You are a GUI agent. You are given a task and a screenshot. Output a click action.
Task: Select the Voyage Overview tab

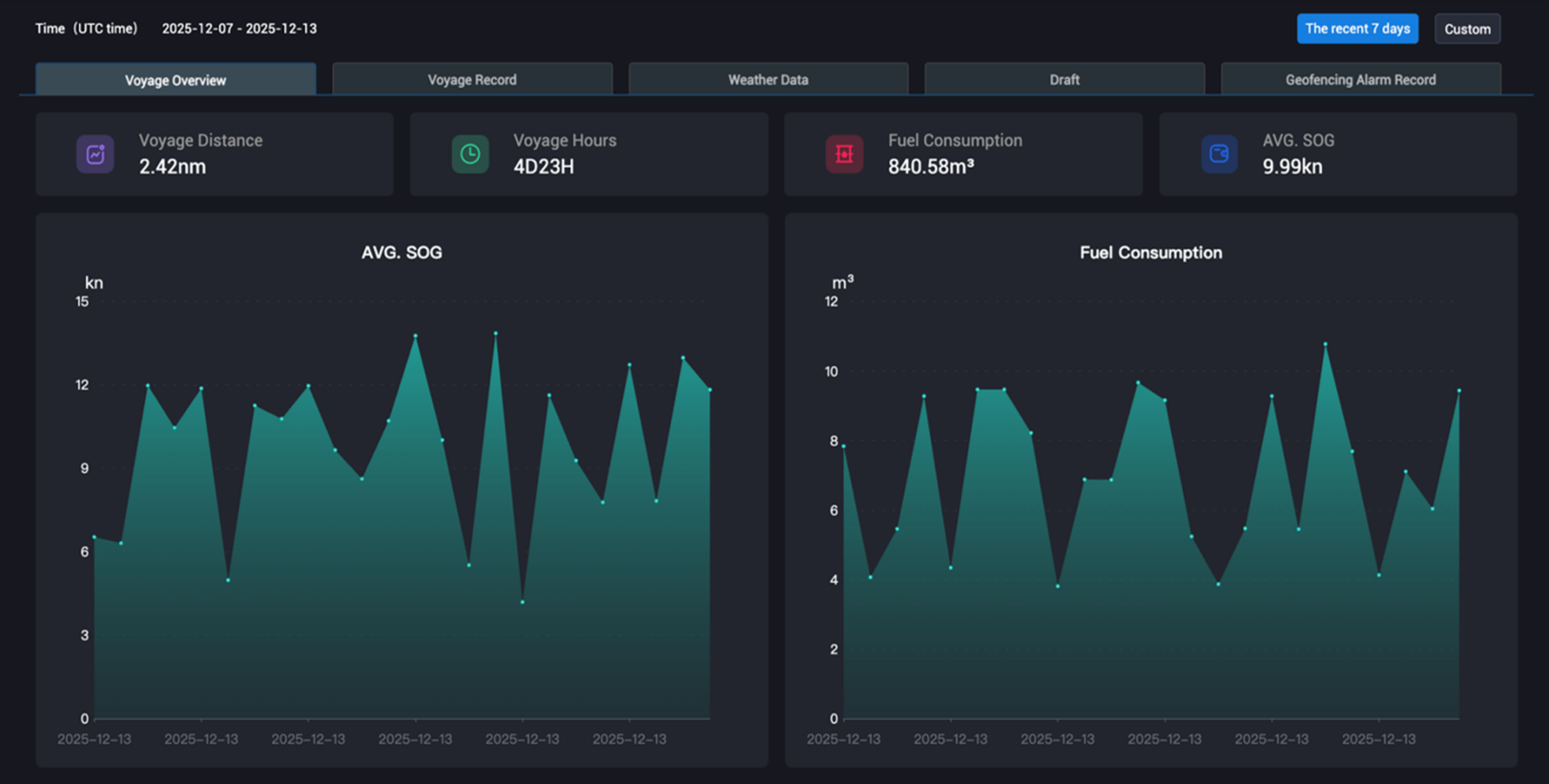coord(176,80)
